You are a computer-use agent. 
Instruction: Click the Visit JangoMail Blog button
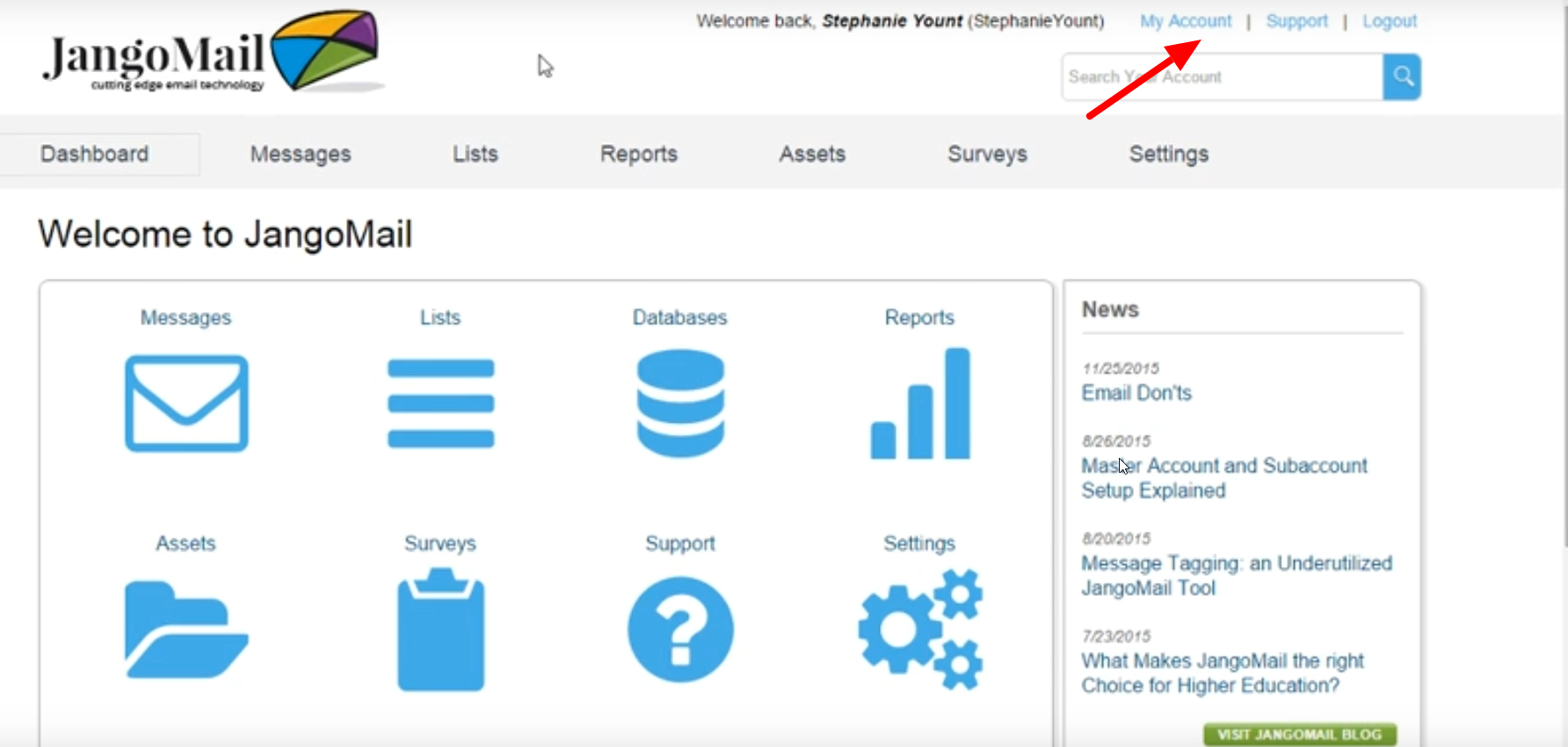[x=1300, y=735]
